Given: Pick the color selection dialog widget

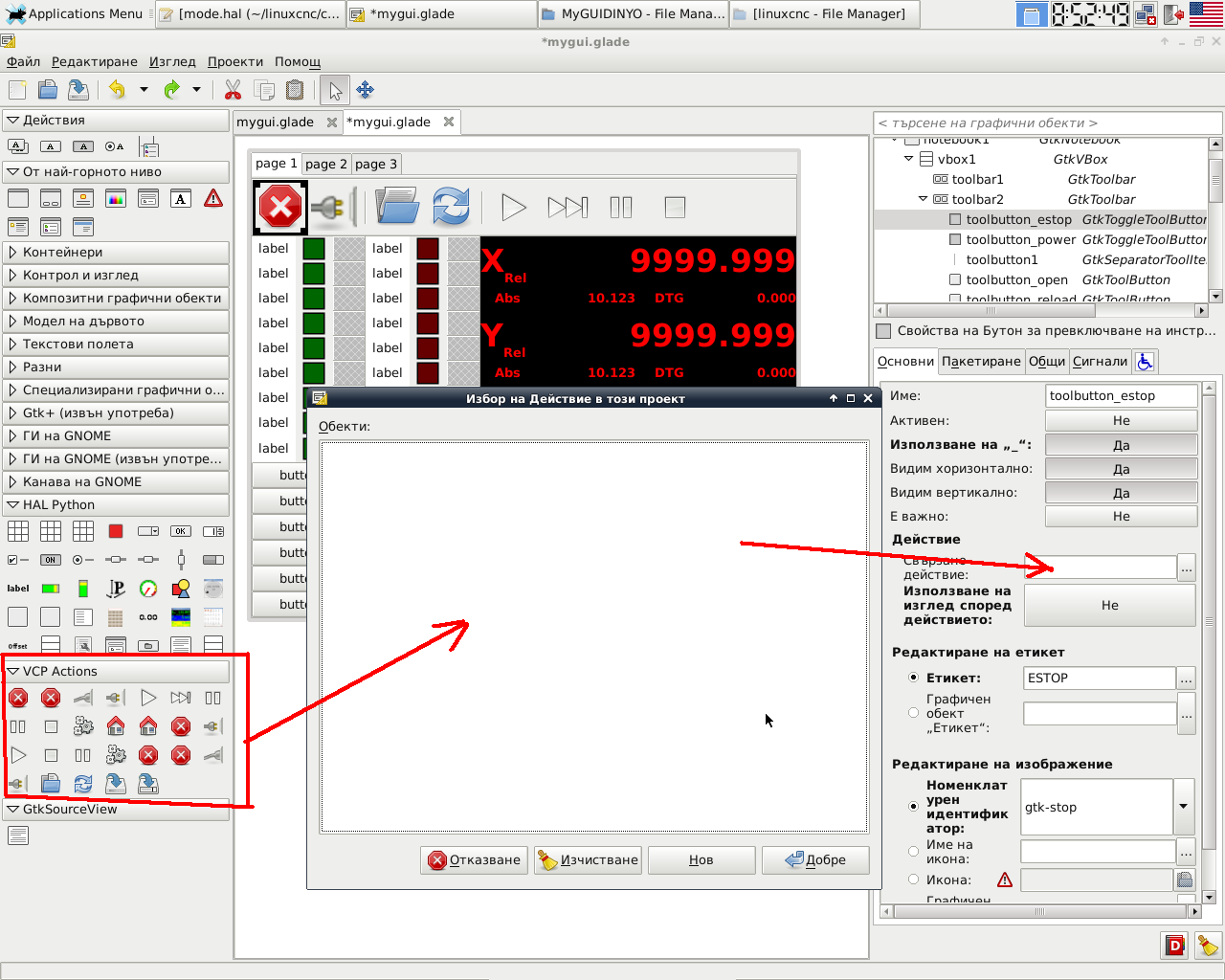Looking at the screenshot, I should point(116,199).
